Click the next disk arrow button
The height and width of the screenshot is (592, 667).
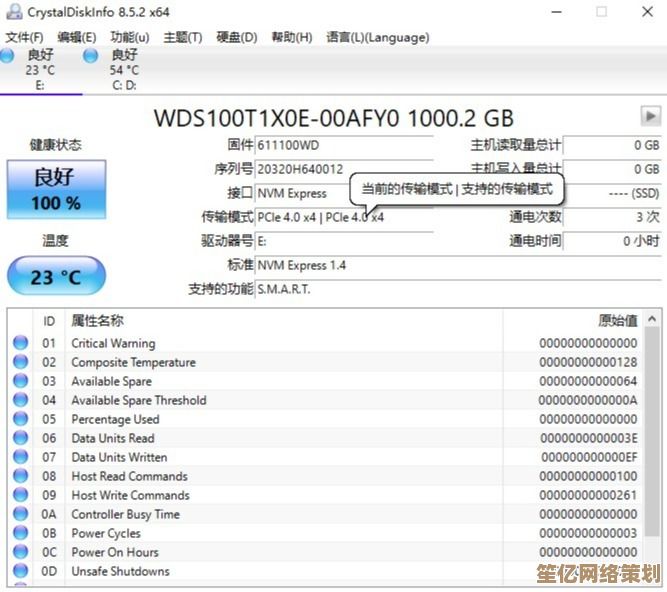[650, 116]
